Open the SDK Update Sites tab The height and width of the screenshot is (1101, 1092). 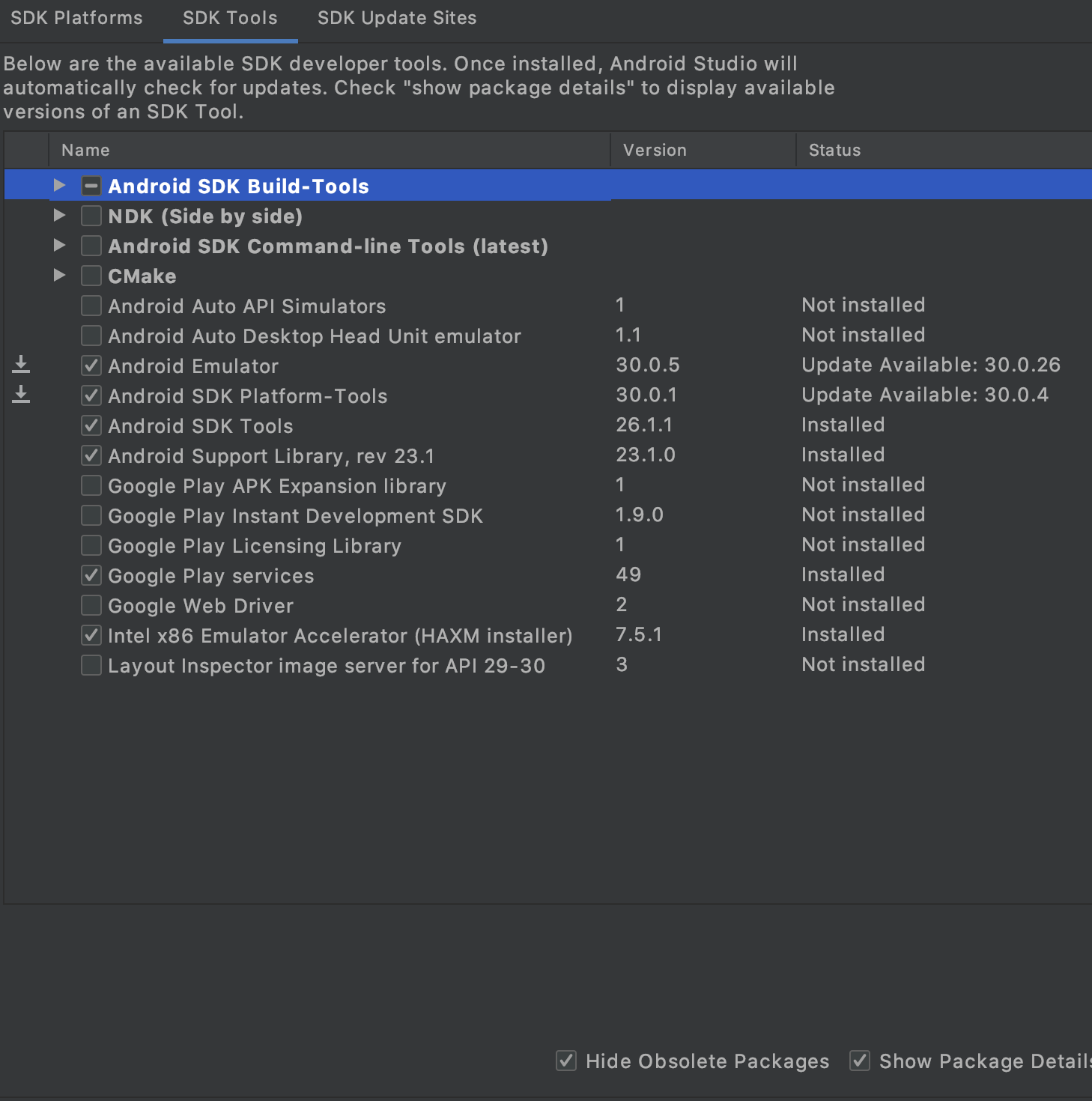point(397,18)
